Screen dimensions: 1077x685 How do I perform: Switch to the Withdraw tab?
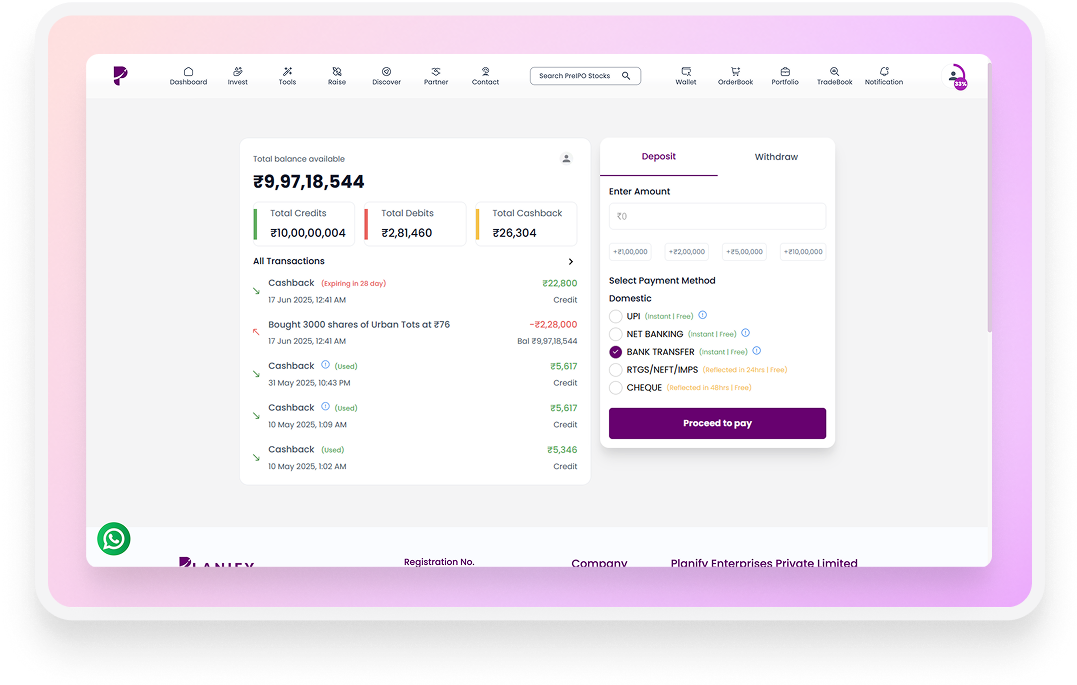click(776, 157)
